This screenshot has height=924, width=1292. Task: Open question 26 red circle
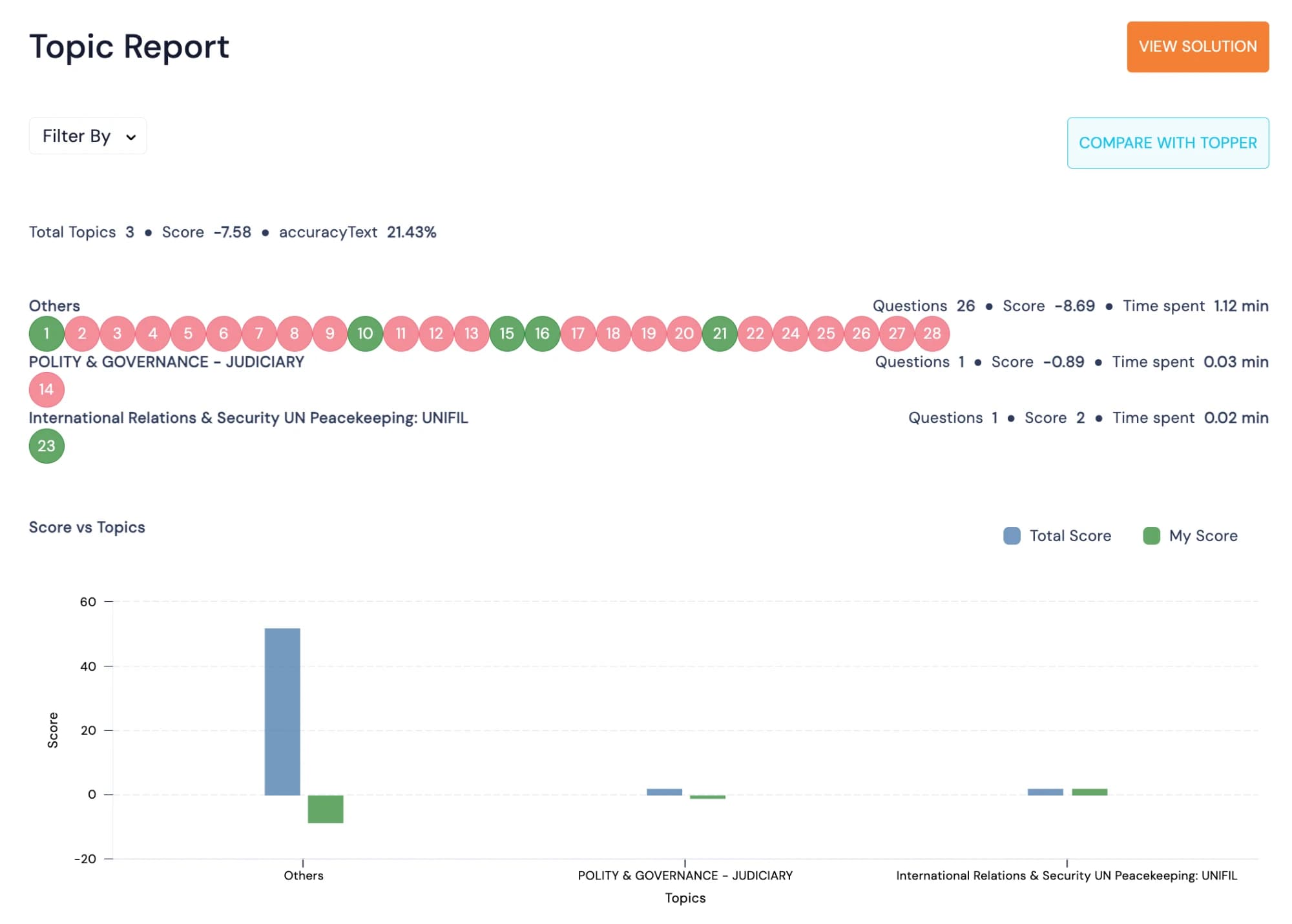861,333
